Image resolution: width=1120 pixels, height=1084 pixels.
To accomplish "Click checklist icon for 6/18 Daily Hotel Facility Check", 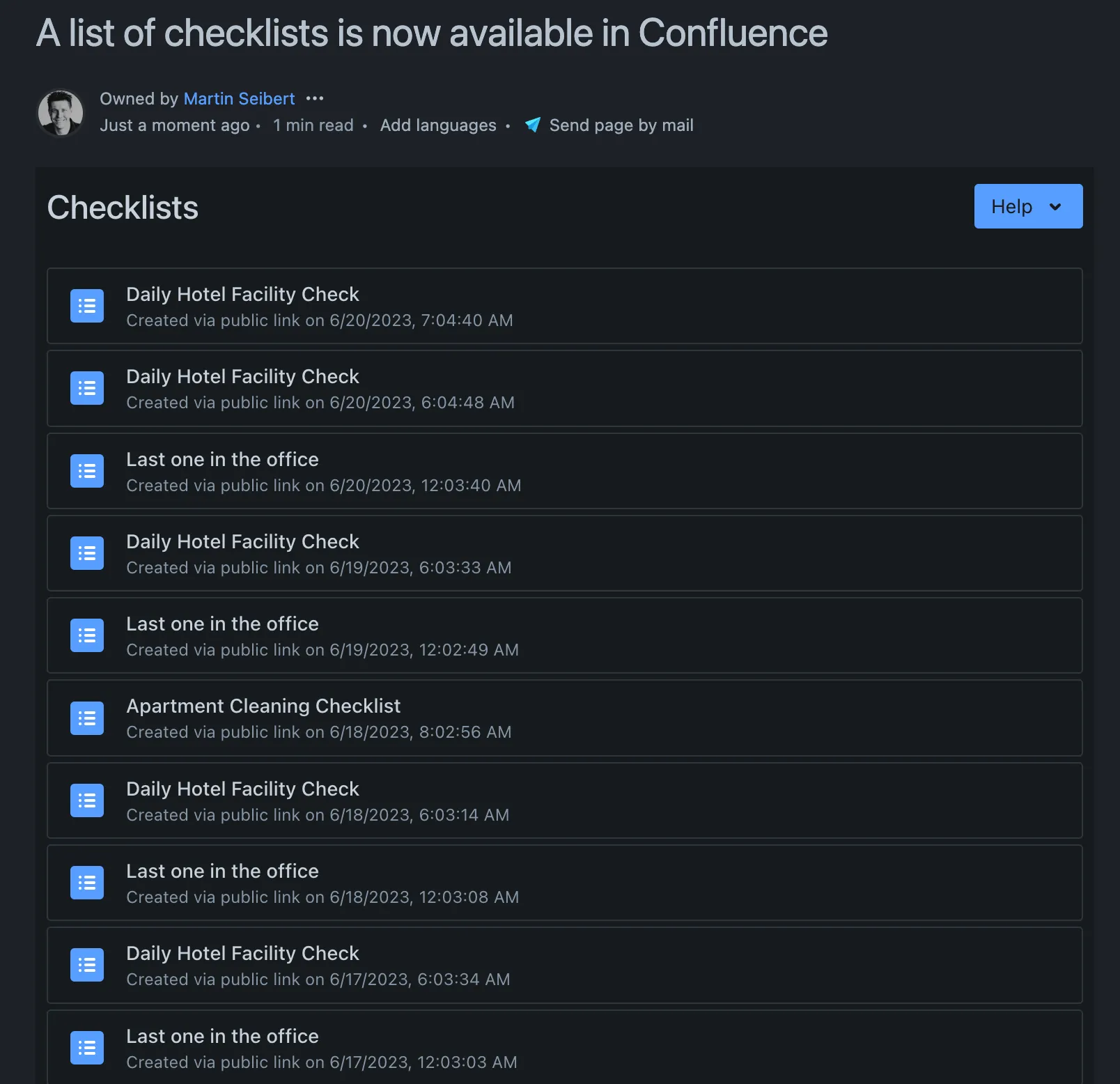I will tap(87, 800).
